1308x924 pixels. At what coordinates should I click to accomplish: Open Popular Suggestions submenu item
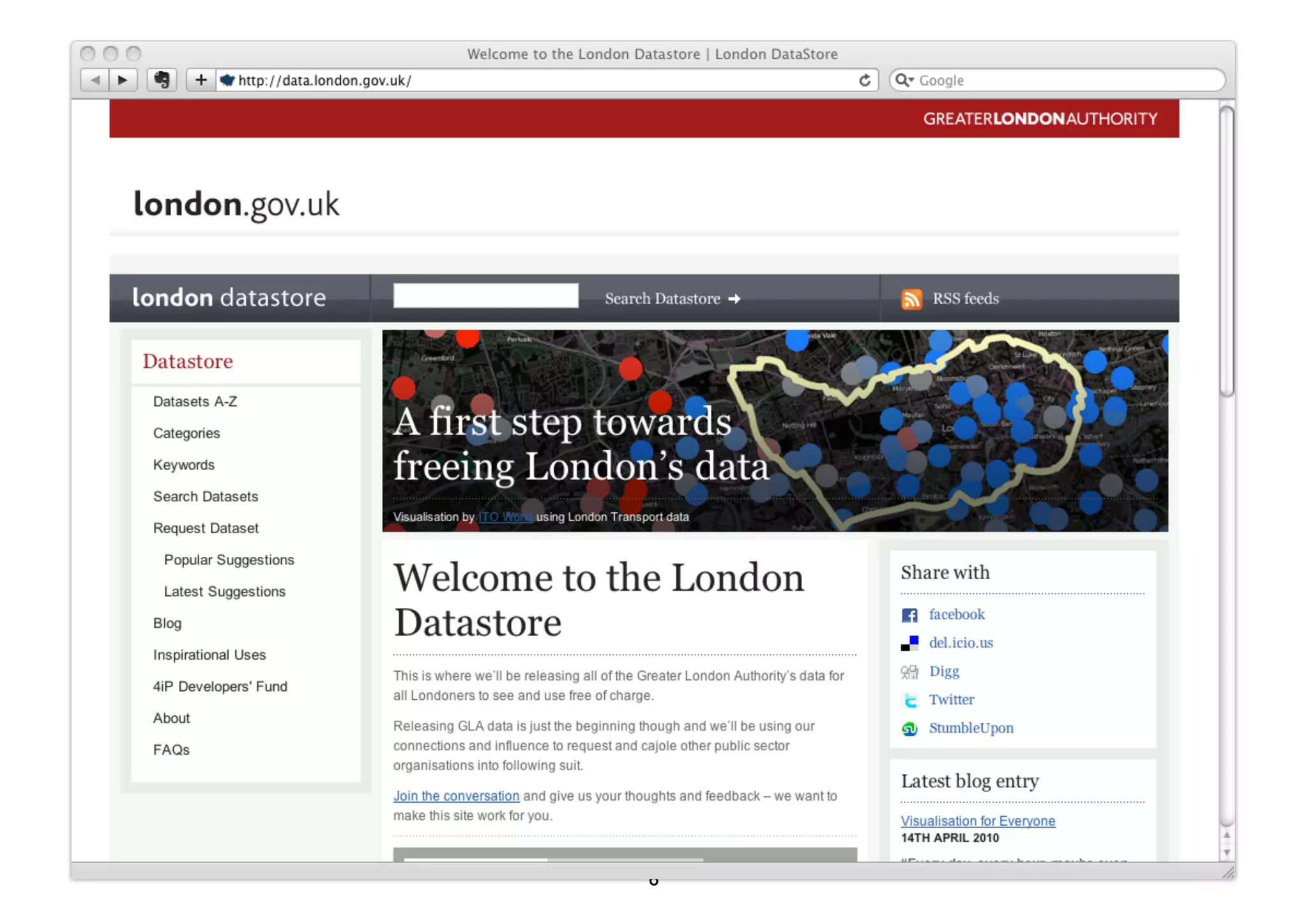click(229, 560)
